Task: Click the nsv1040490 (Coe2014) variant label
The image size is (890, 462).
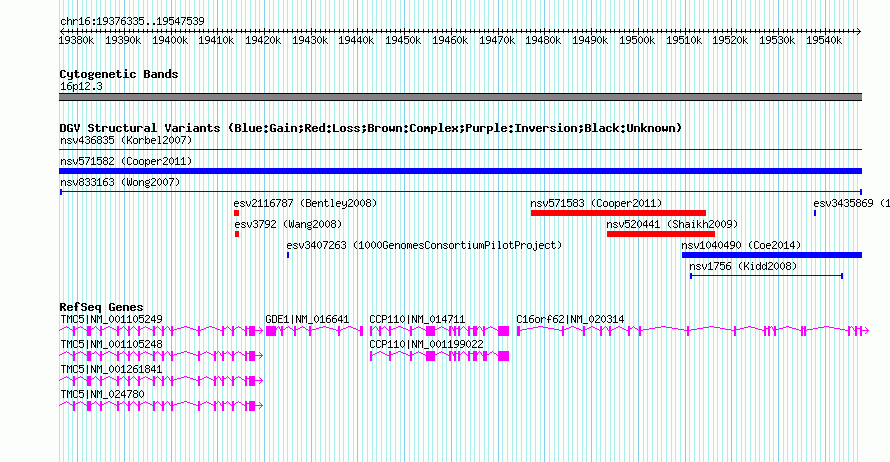Action: [741, 245]
